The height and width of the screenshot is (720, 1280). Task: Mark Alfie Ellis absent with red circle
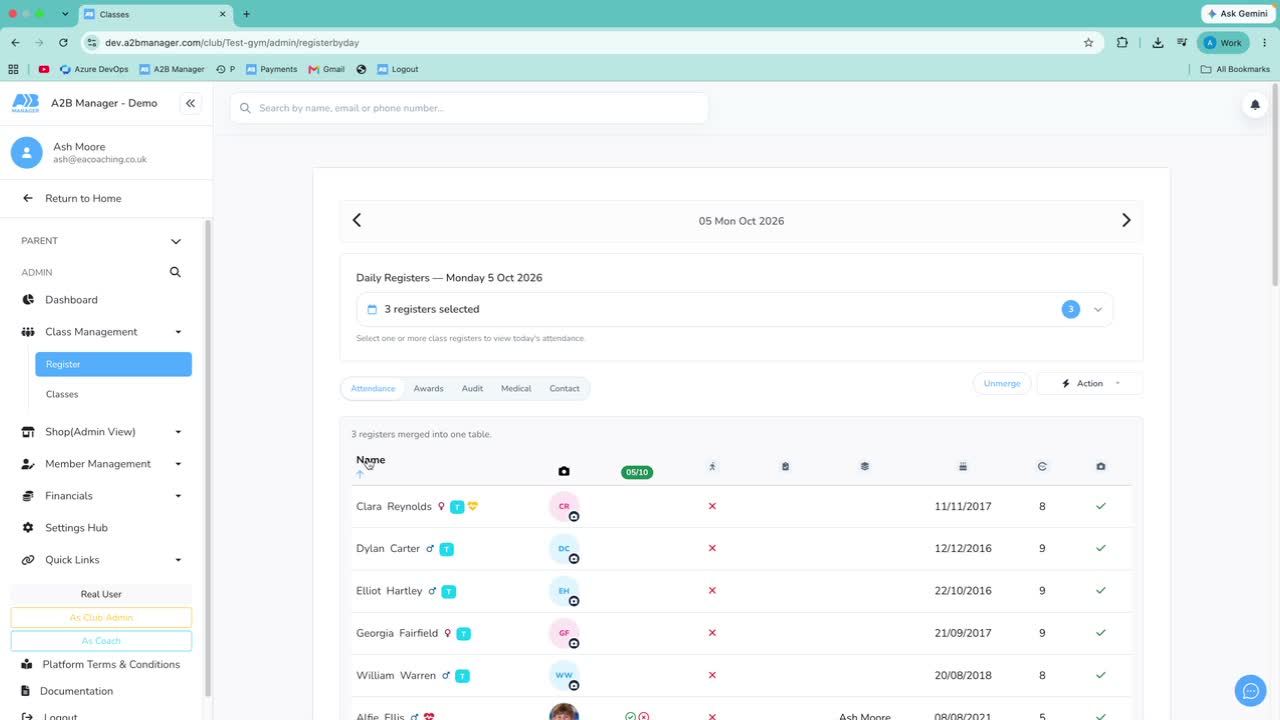[644, 717]
